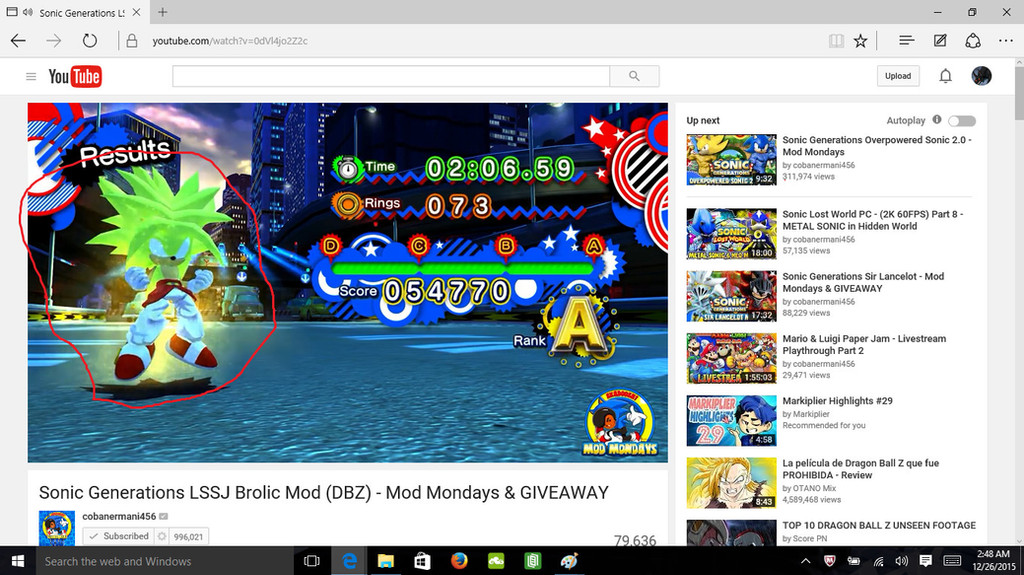Open Edge browser icon on taskbar
The height and width of the screenshot is (575, 1024).
349,561
